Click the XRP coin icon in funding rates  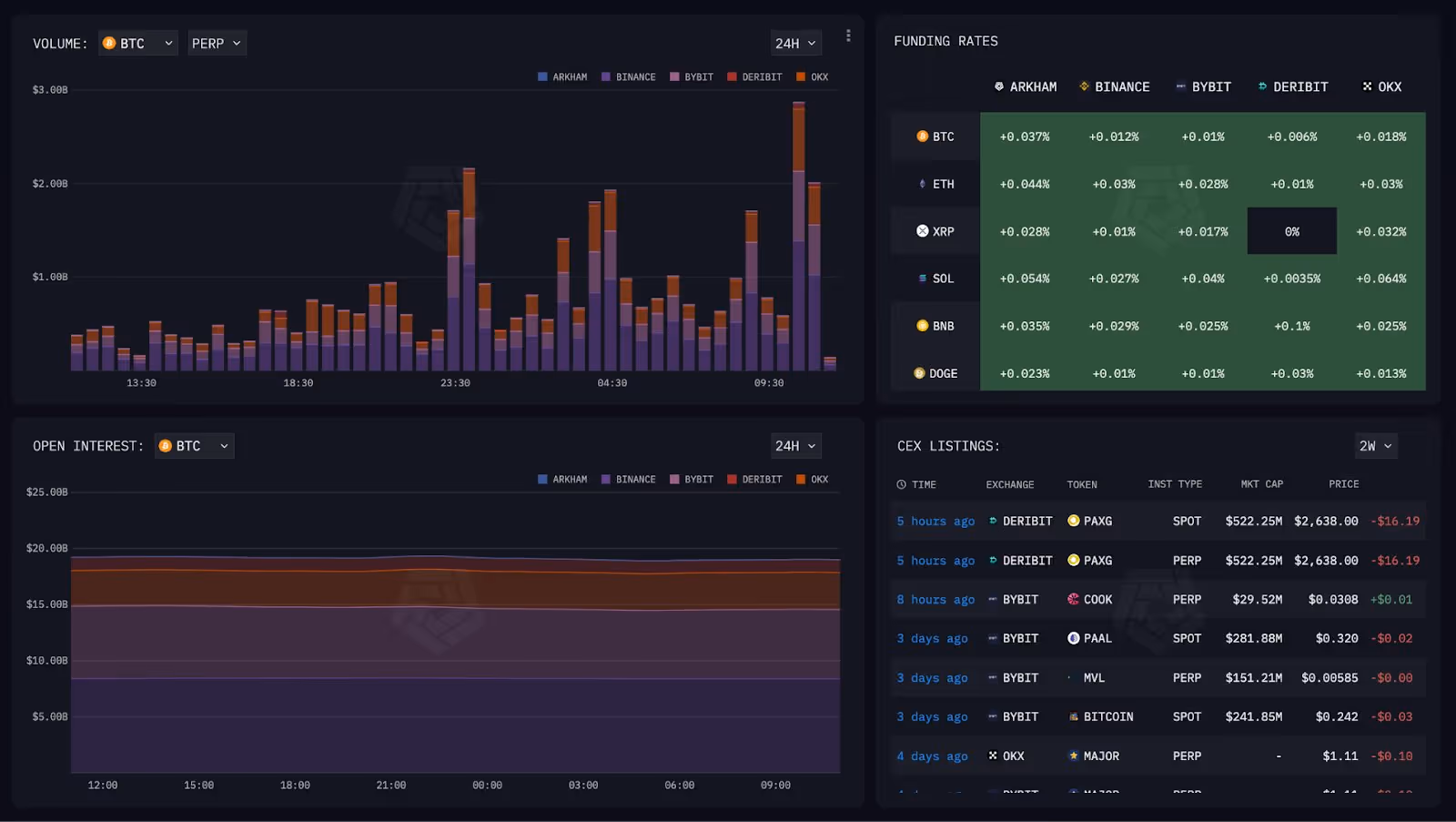[x=923, y=231]
